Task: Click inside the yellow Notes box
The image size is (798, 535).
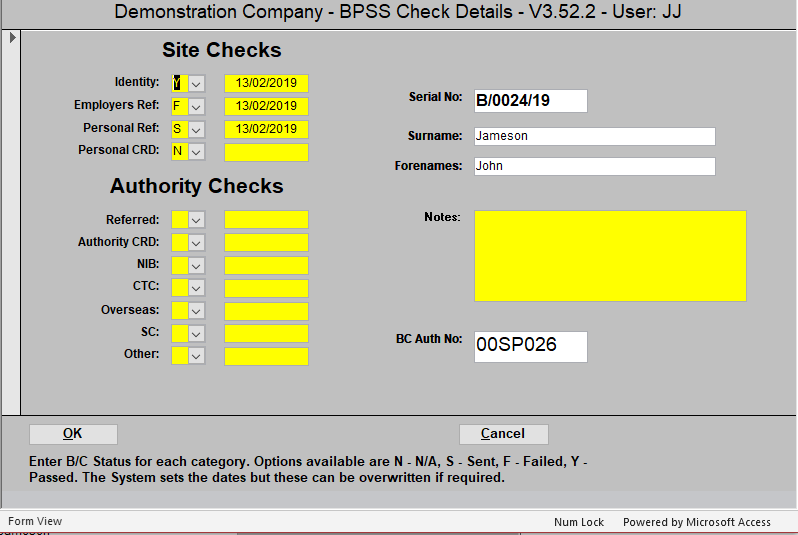Action: [x=610, y=256]
